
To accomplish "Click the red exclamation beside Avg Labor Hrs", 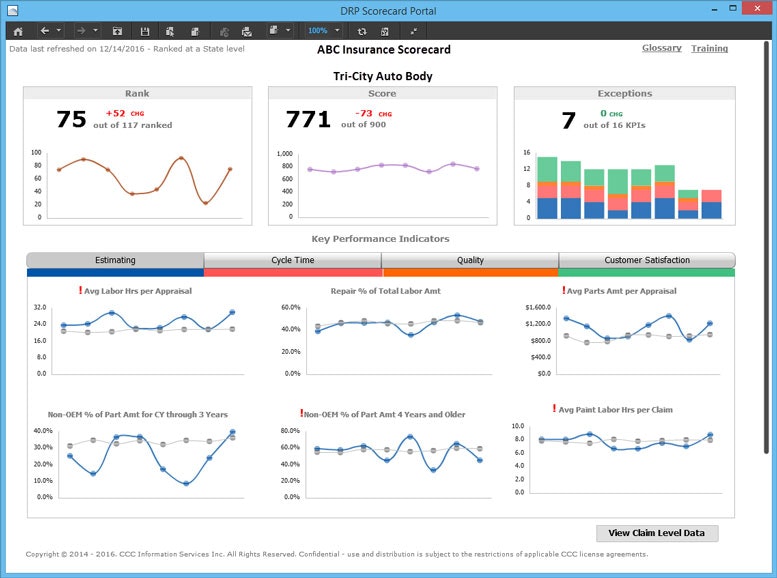I will pyautogui.click(x=80, y=291).
